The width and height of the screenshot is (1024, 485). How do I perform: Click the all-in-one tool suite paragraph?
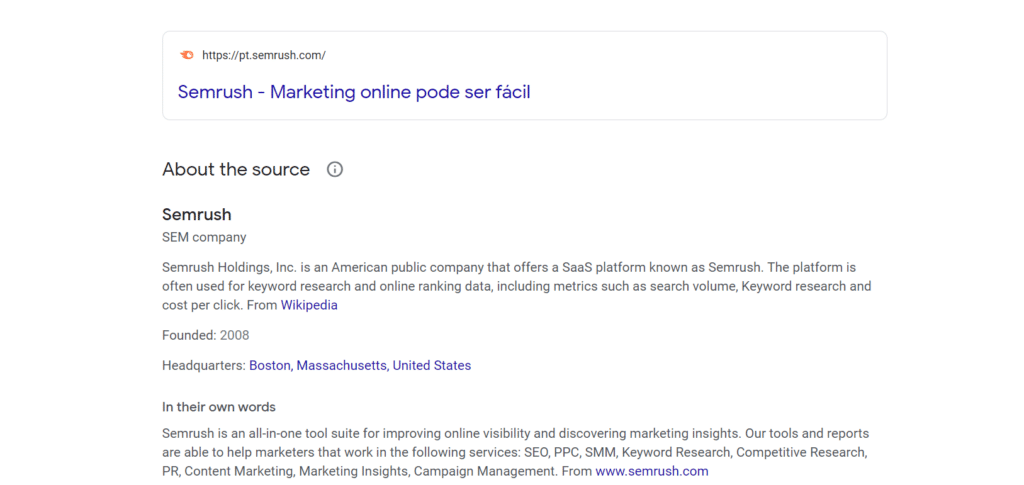(515, 452)
